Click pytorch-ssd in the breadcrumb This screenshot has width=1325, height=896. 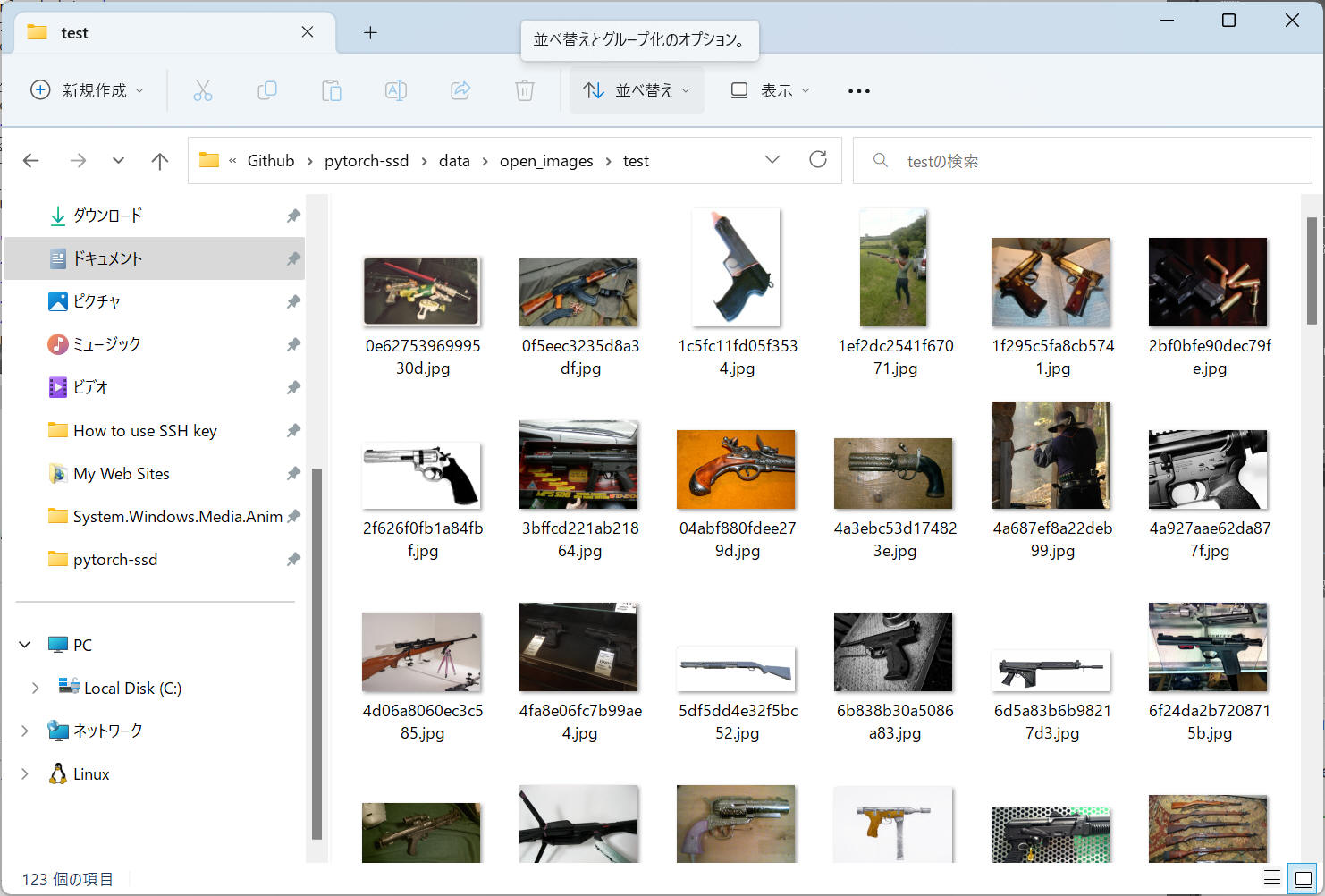367,161
